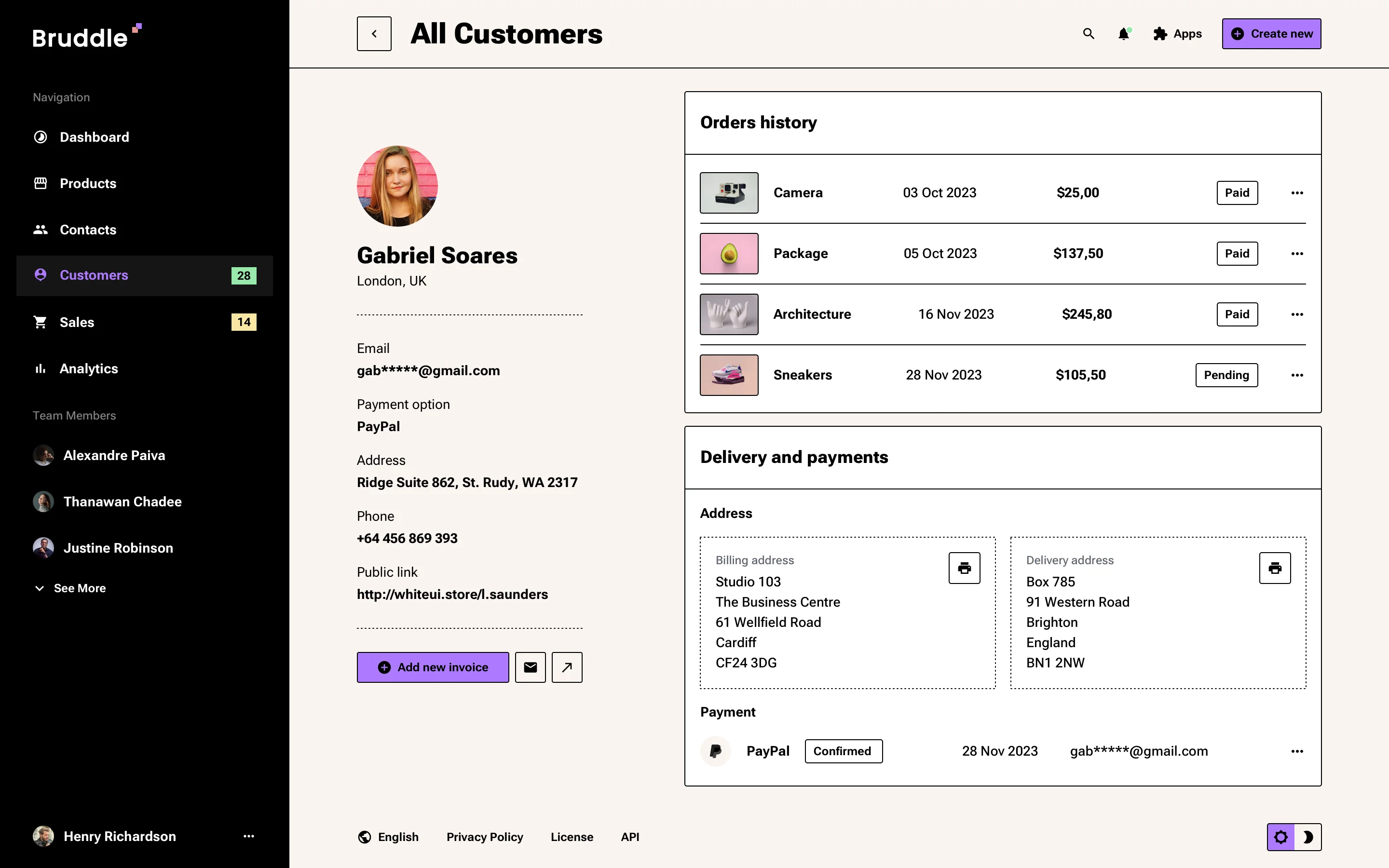Expand the See More team members list
This screenshot has height=868, width=1389.
[x=69, y=588]
